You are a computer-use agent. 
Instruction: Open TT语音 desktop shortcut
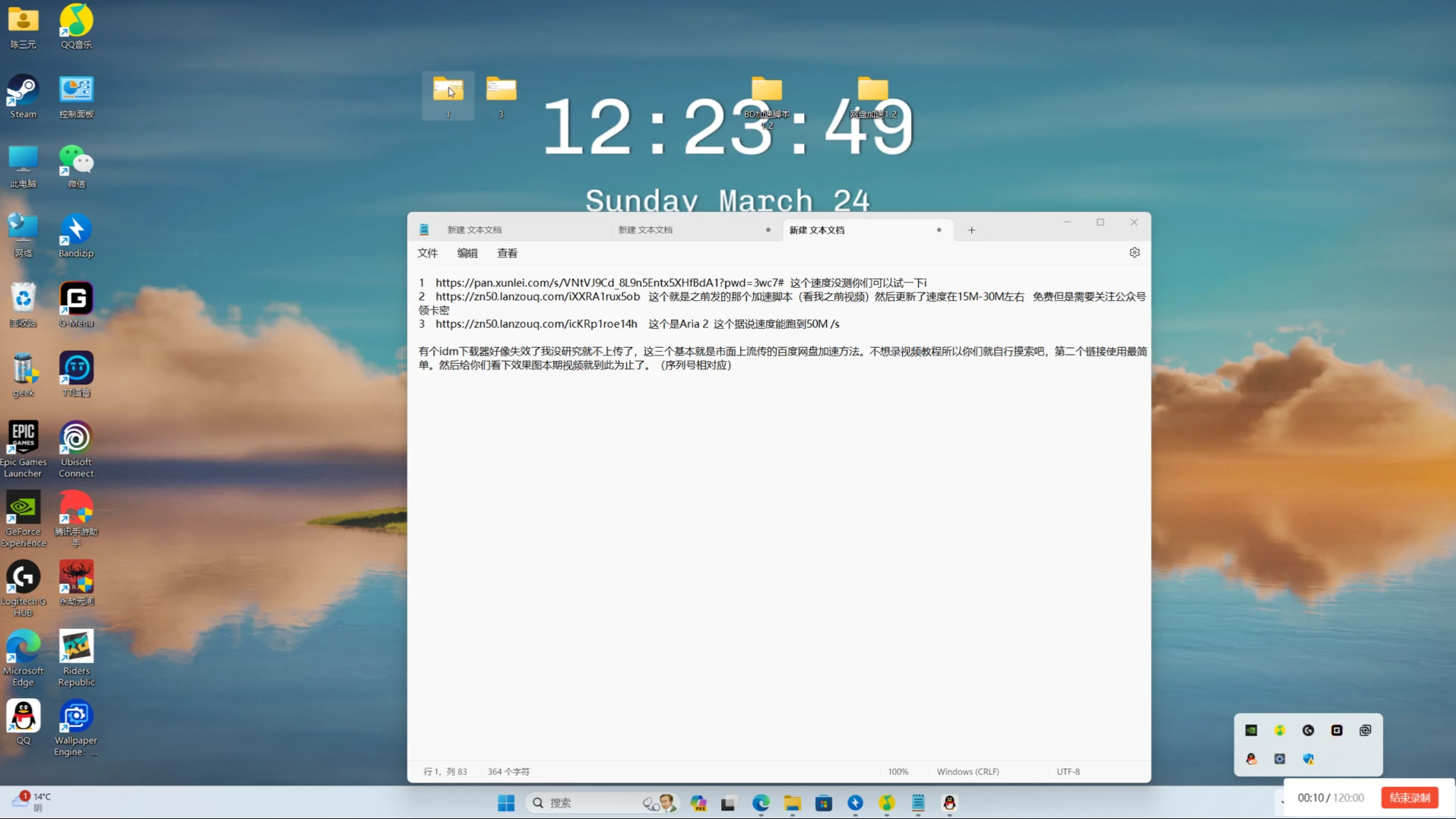pyautogui.click(x=76, y=375)
